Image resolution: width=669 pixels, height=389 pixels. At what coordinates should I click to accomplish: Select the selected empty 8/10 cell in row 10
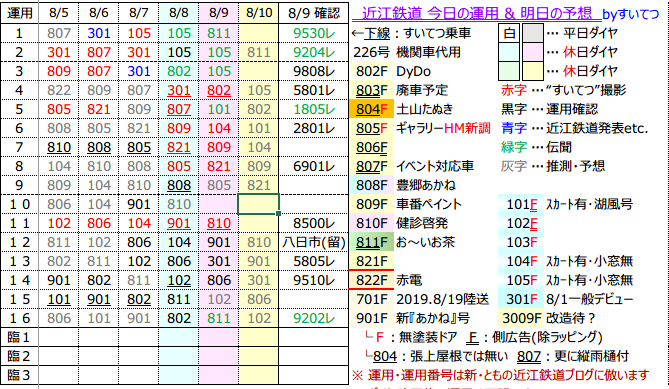pyautogui.click(x=259, y=204)
